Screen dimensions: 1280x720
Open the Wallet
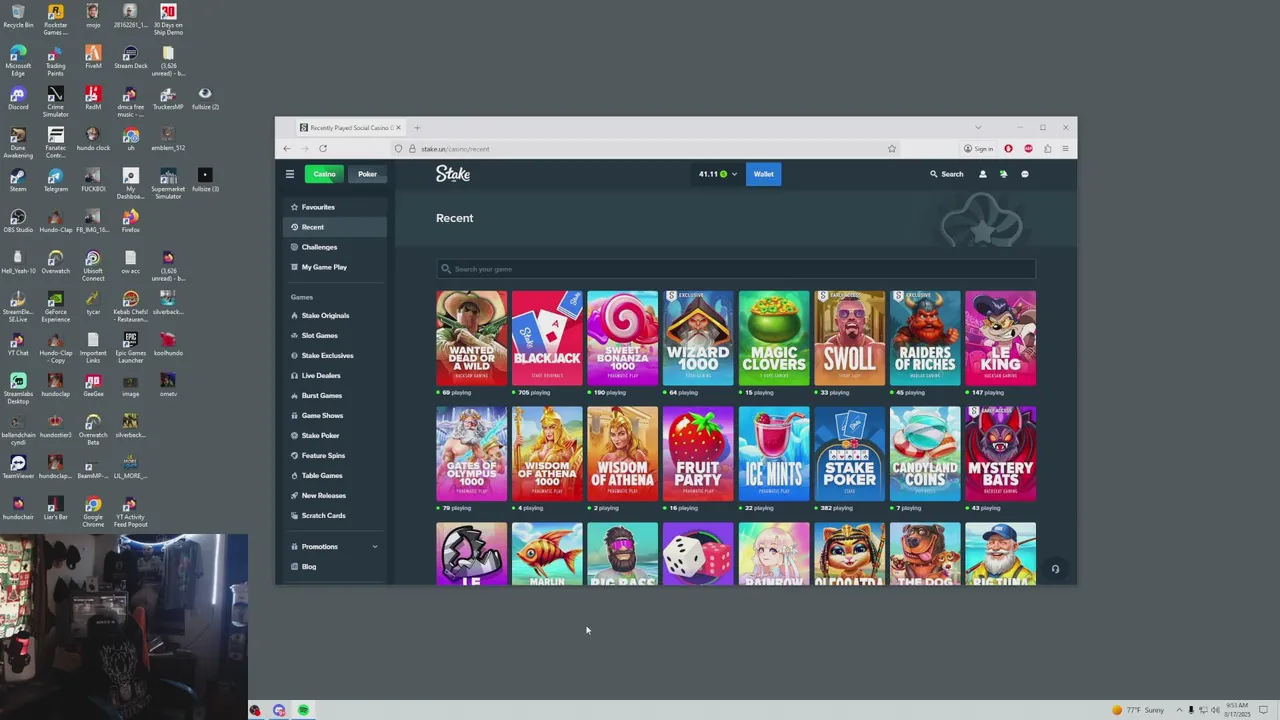[x=763, y=174]
